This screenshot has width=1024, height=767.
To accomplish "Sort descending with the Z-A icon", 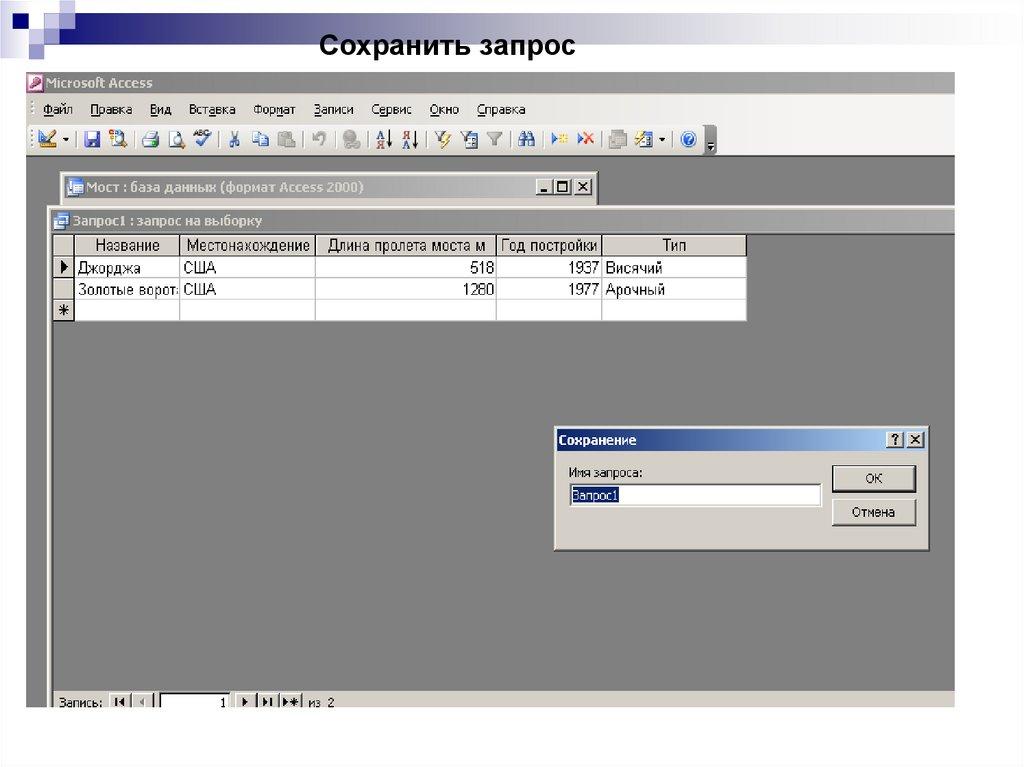I will [x=409, y=140].
